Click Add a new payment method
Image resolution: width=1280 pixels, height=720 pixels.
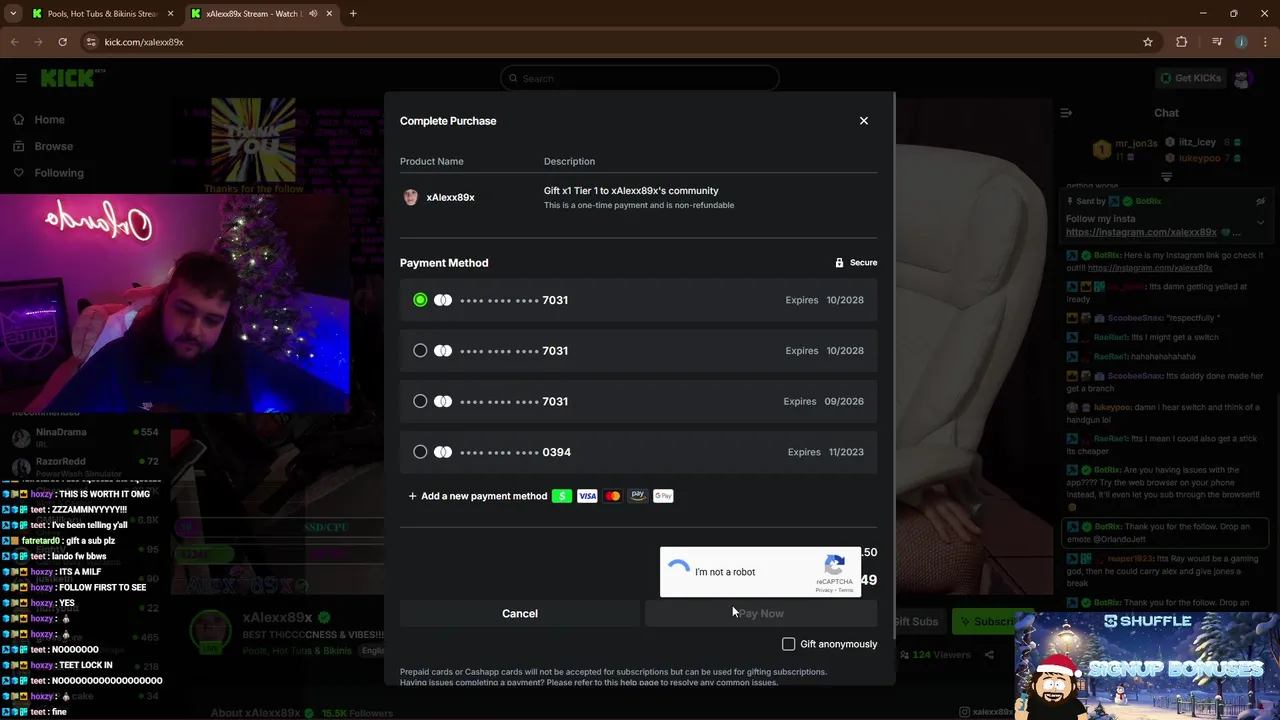point(478,496)
